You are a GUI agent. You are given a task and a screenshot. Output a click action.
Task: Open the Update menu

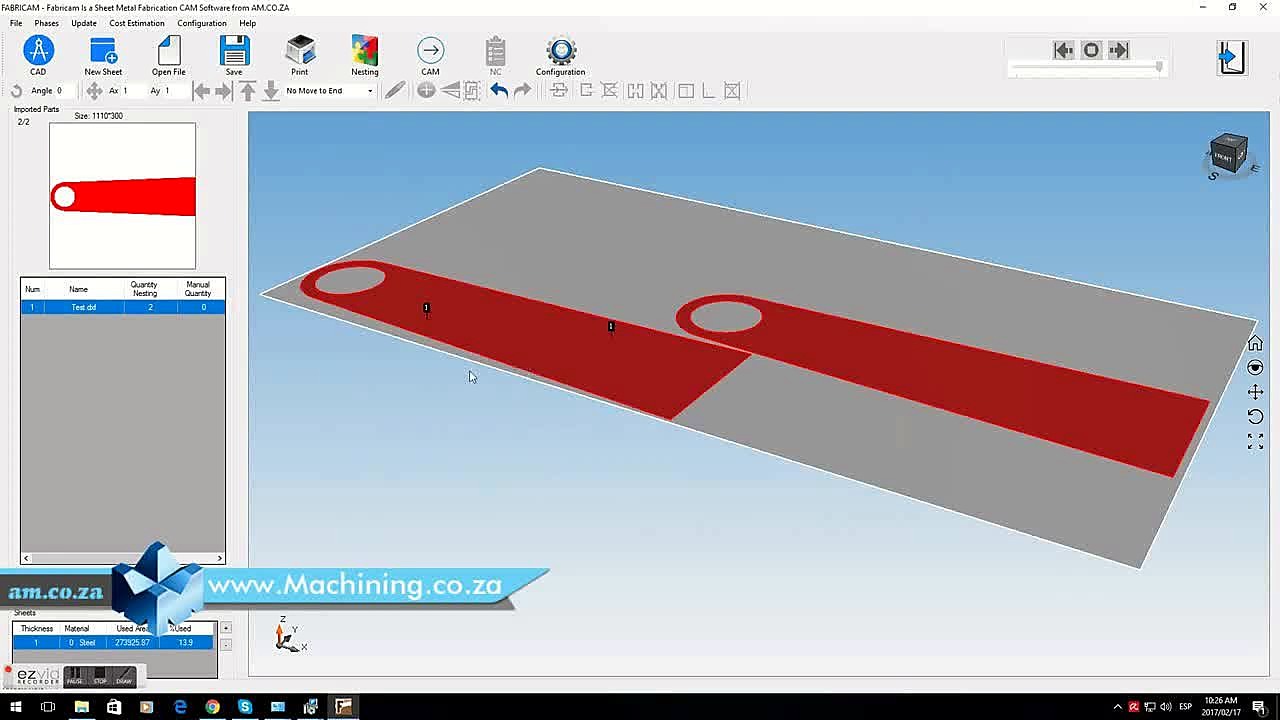click(x=84, y=23)
